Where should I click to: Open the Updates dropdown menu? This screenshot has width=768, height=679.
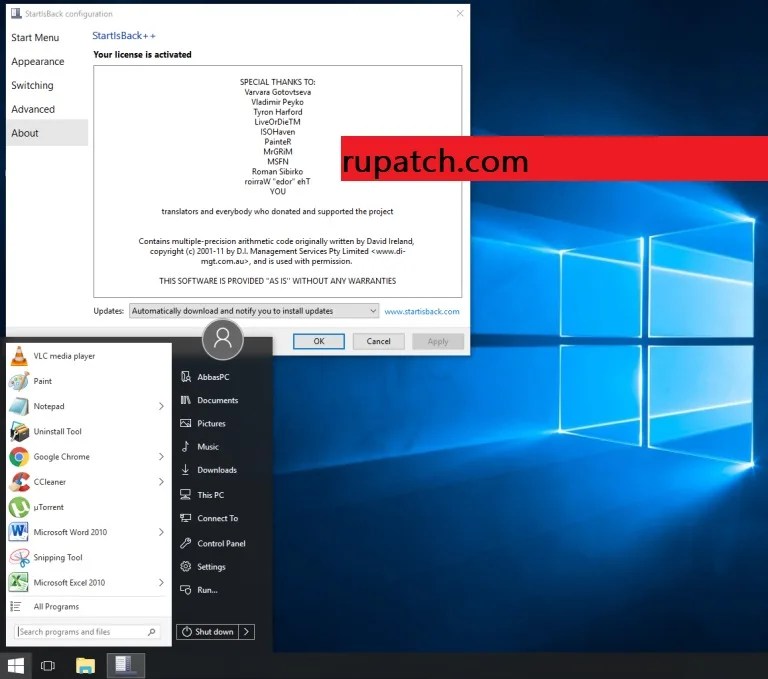pos(254,311)
